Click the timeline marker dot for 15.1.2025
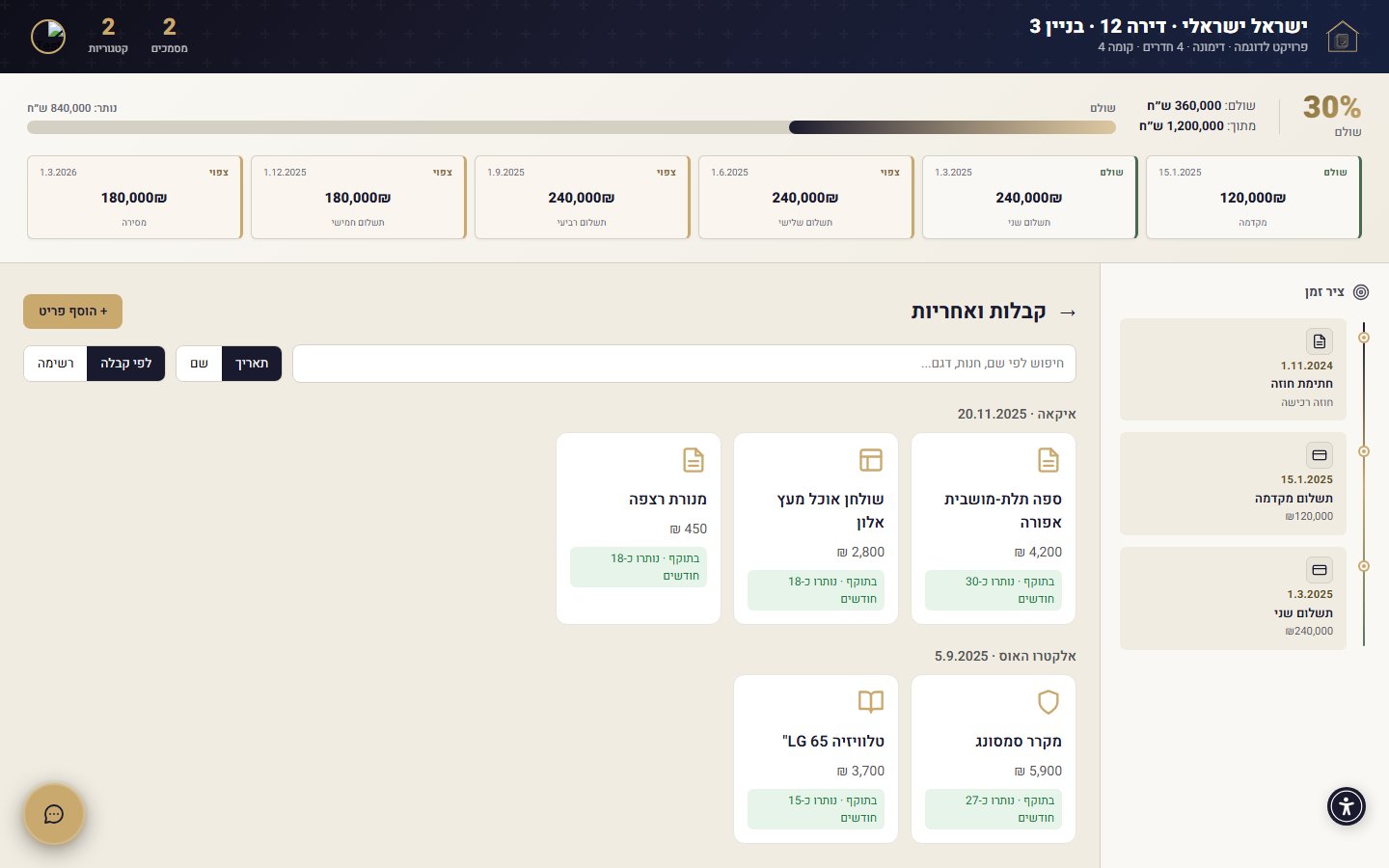 click(x=1364, y=451)
